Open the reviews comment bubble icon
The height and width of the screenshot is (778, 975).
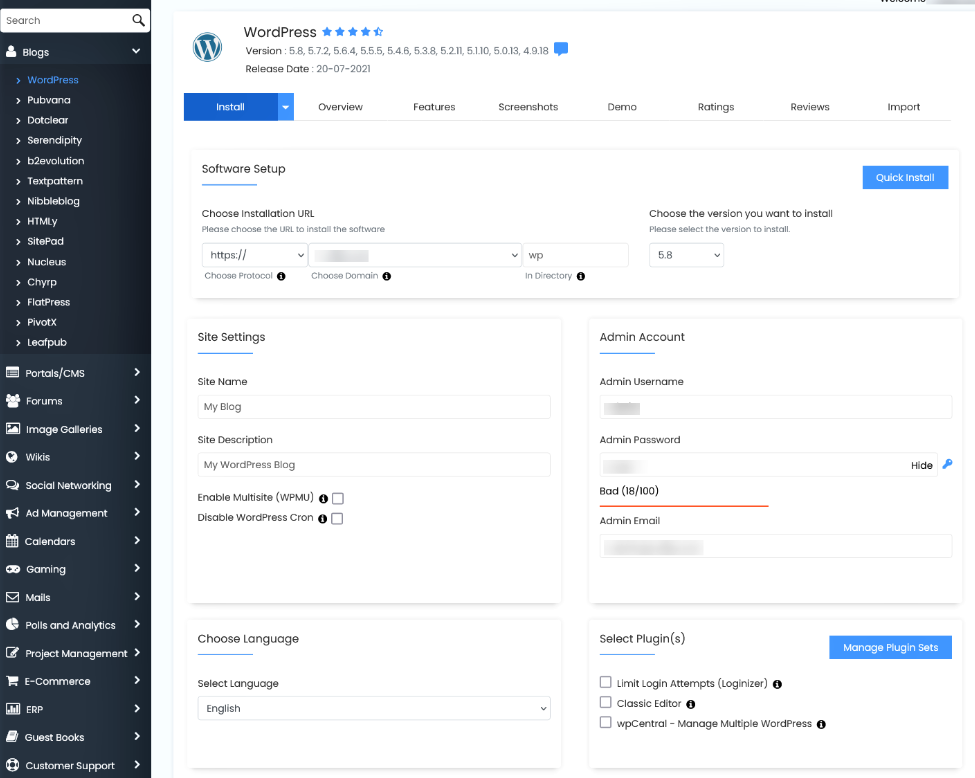(561, 49)
